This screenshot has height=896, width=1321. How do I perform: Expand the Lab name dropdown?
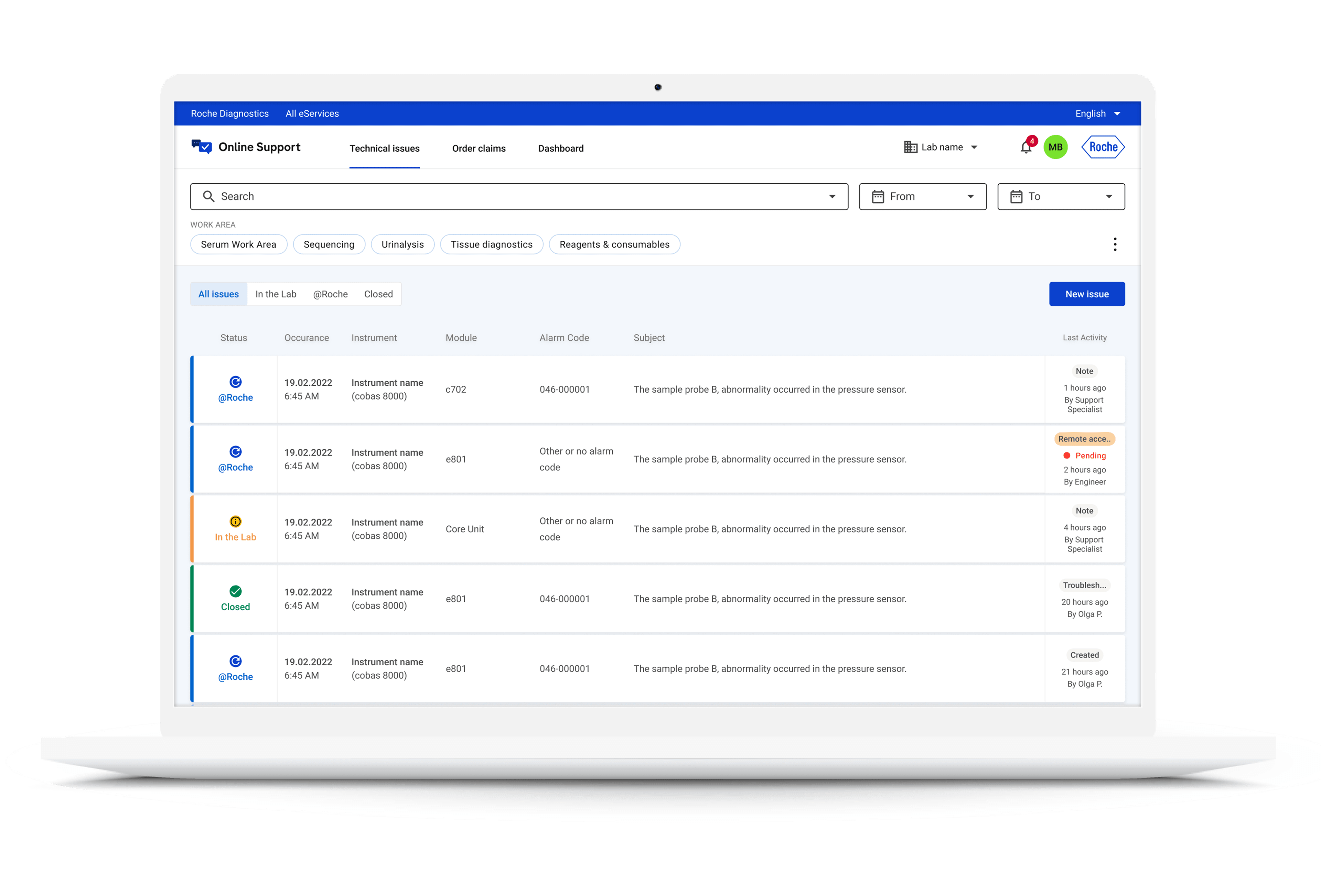[941, 147]
